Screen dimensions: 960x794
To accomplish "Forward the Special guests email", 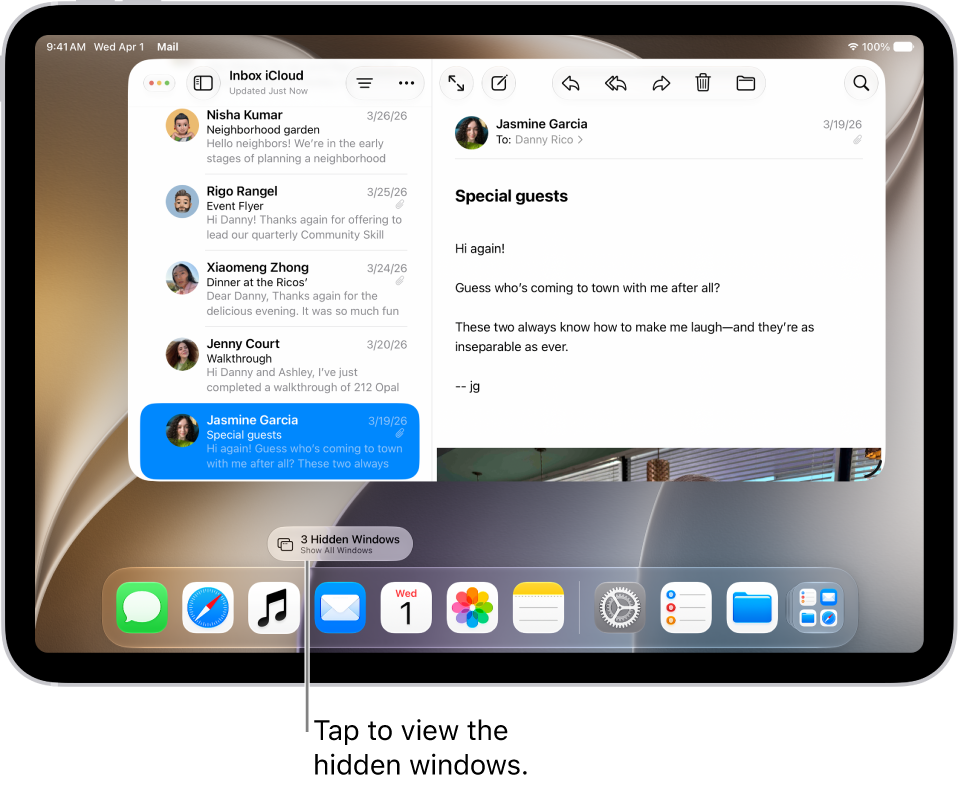I will click(661, 83).
